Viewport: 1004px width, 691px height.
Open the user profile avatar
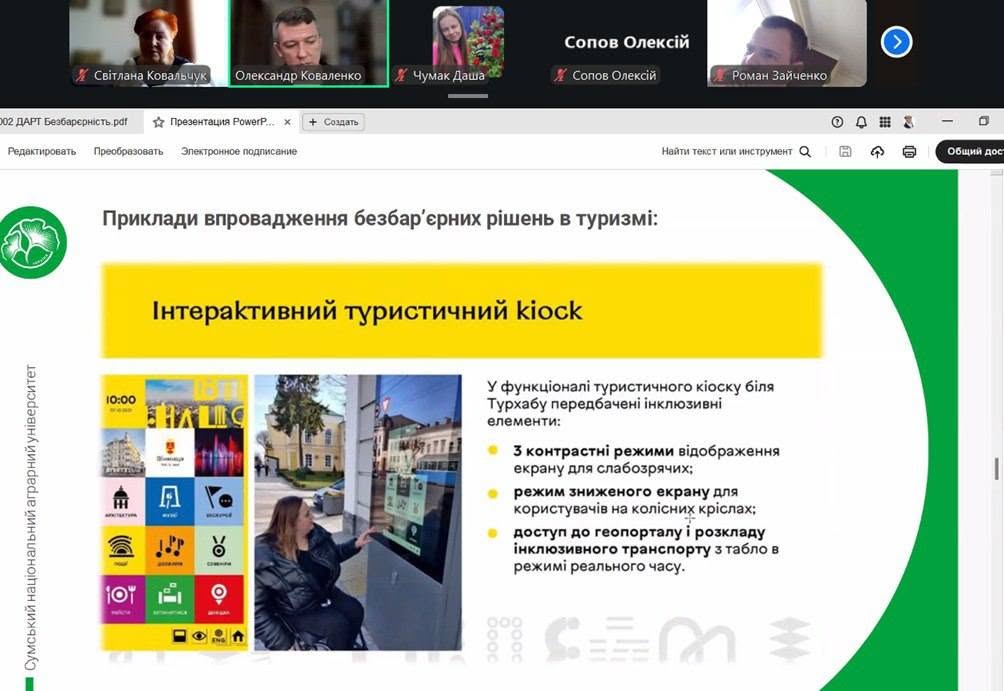[908, 122]
